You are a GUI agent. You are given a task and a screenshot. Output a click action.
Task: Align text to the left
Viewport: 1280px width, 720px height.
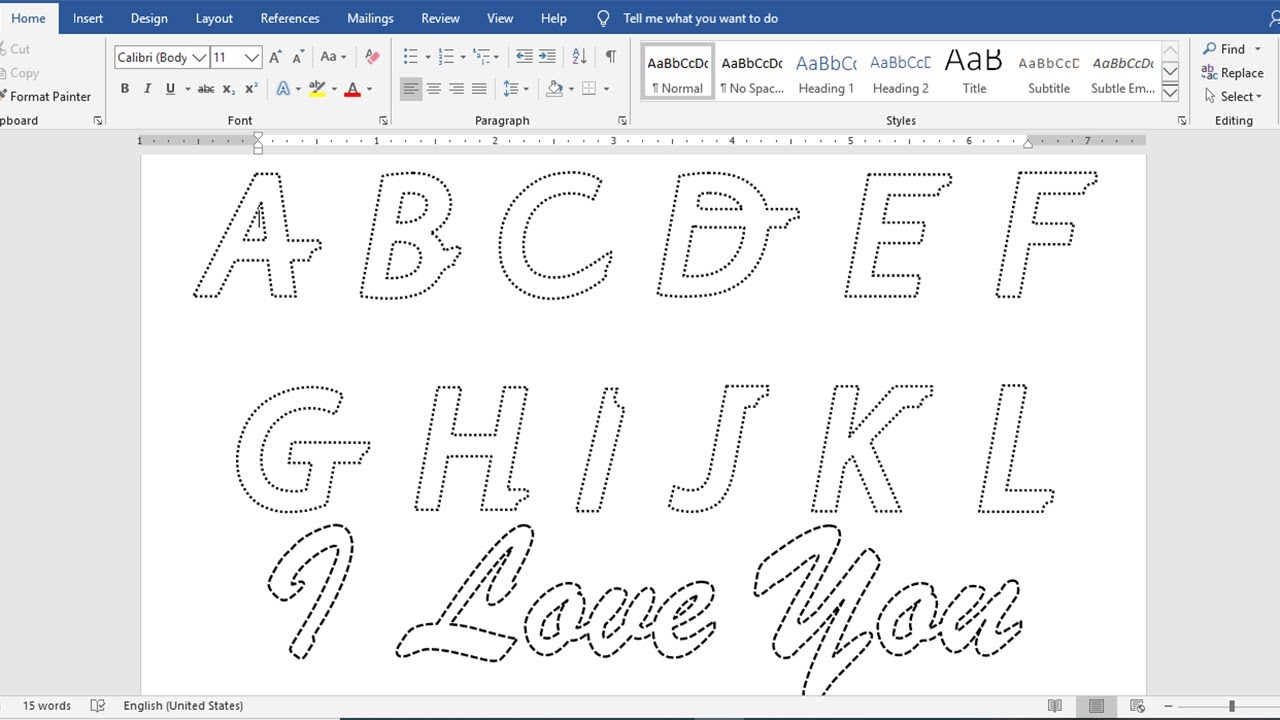[411, 89]
